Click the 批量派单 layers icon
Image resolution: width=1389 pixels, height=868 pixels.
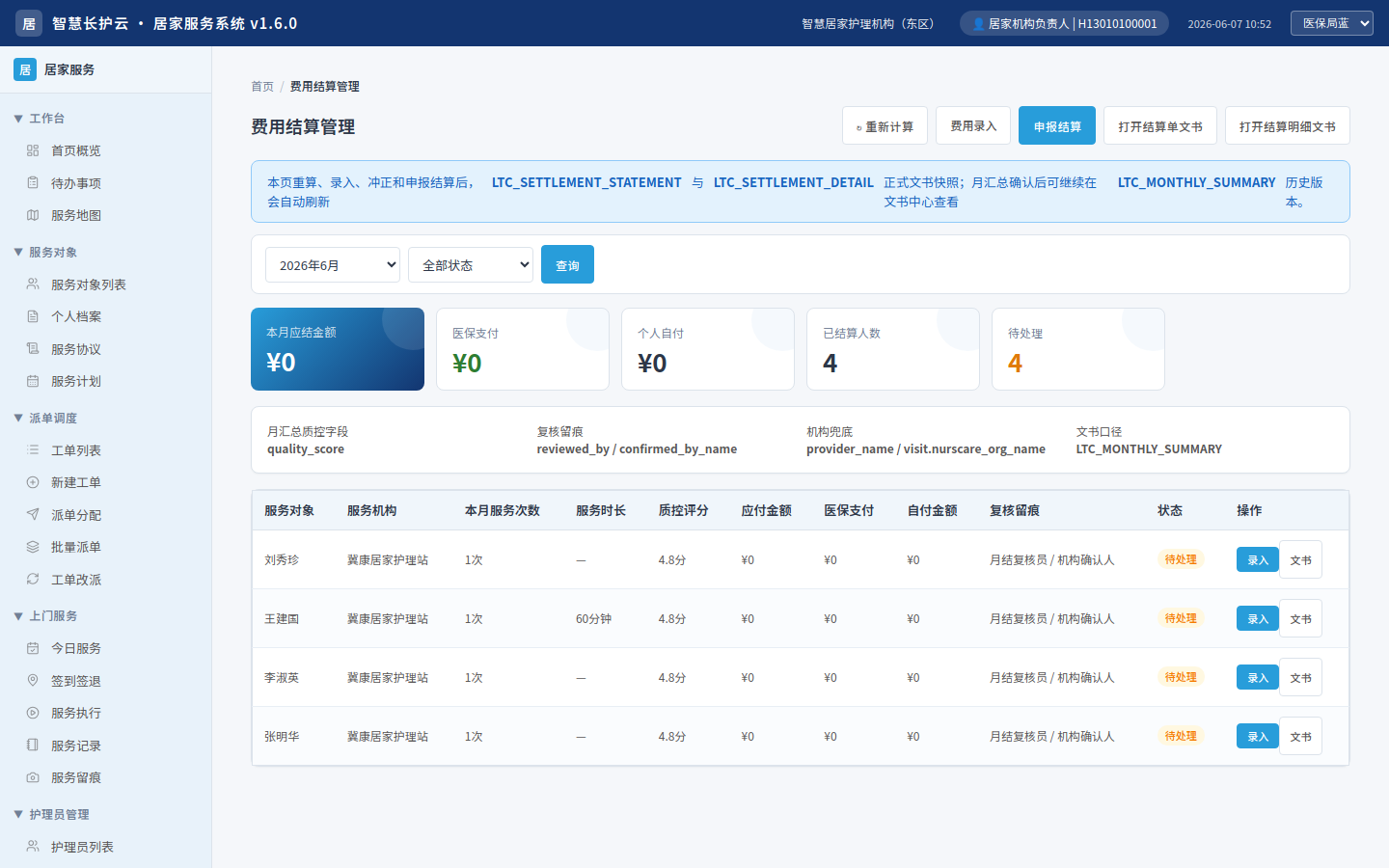point(33,547)
